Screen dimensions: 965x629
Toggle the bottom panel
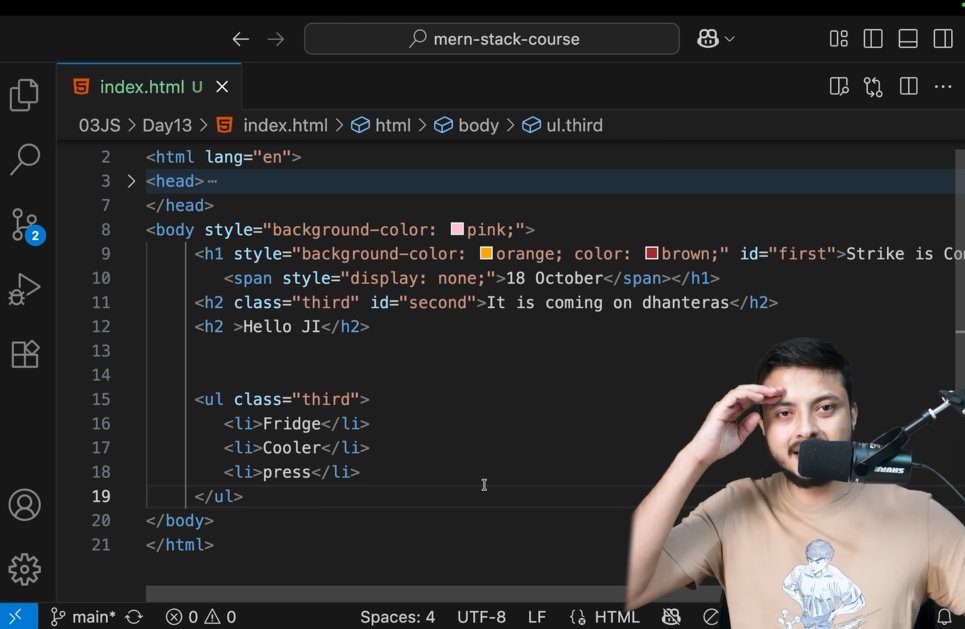coord(908,39)
